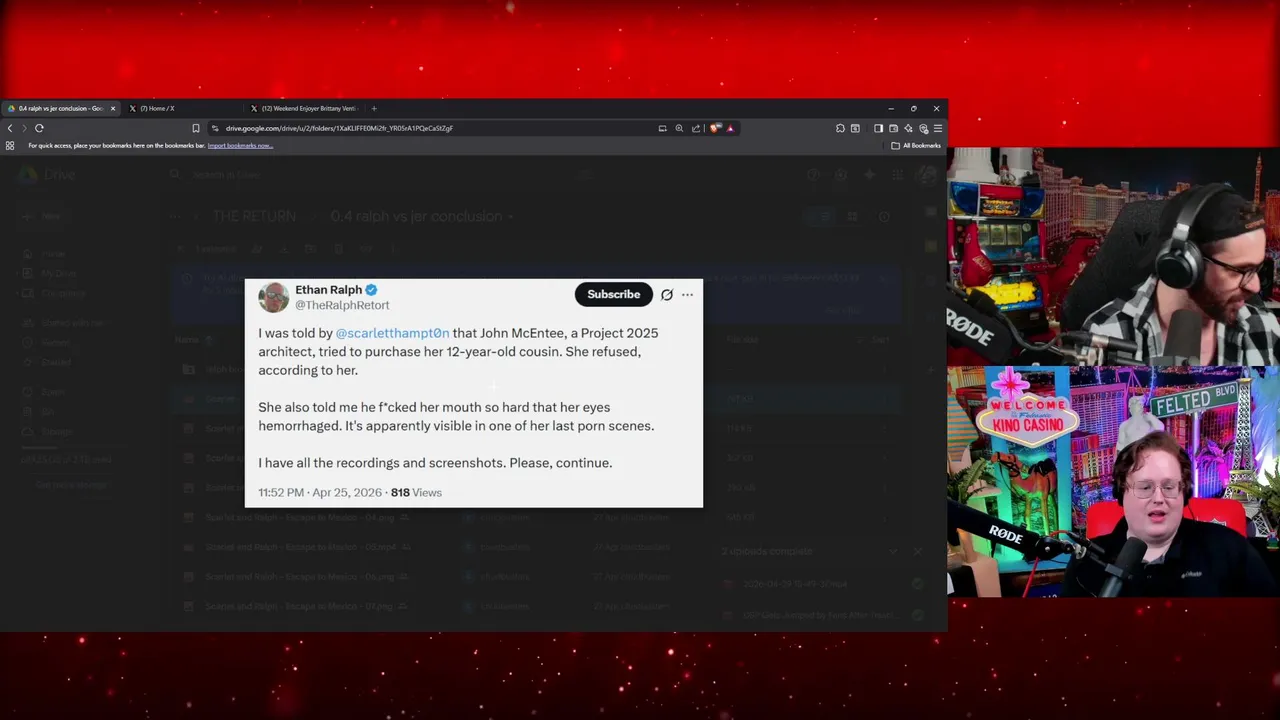Bookmark this page using address bar icon

(196, 128)
